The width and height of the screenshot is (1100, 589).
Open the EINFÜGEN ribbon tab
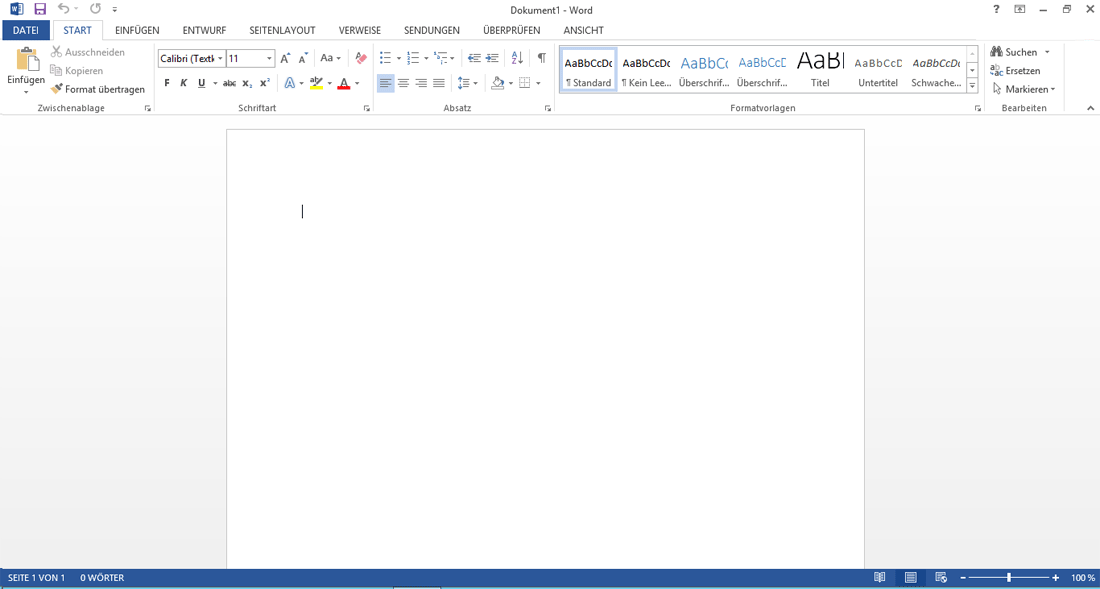(x=137, y=30)
